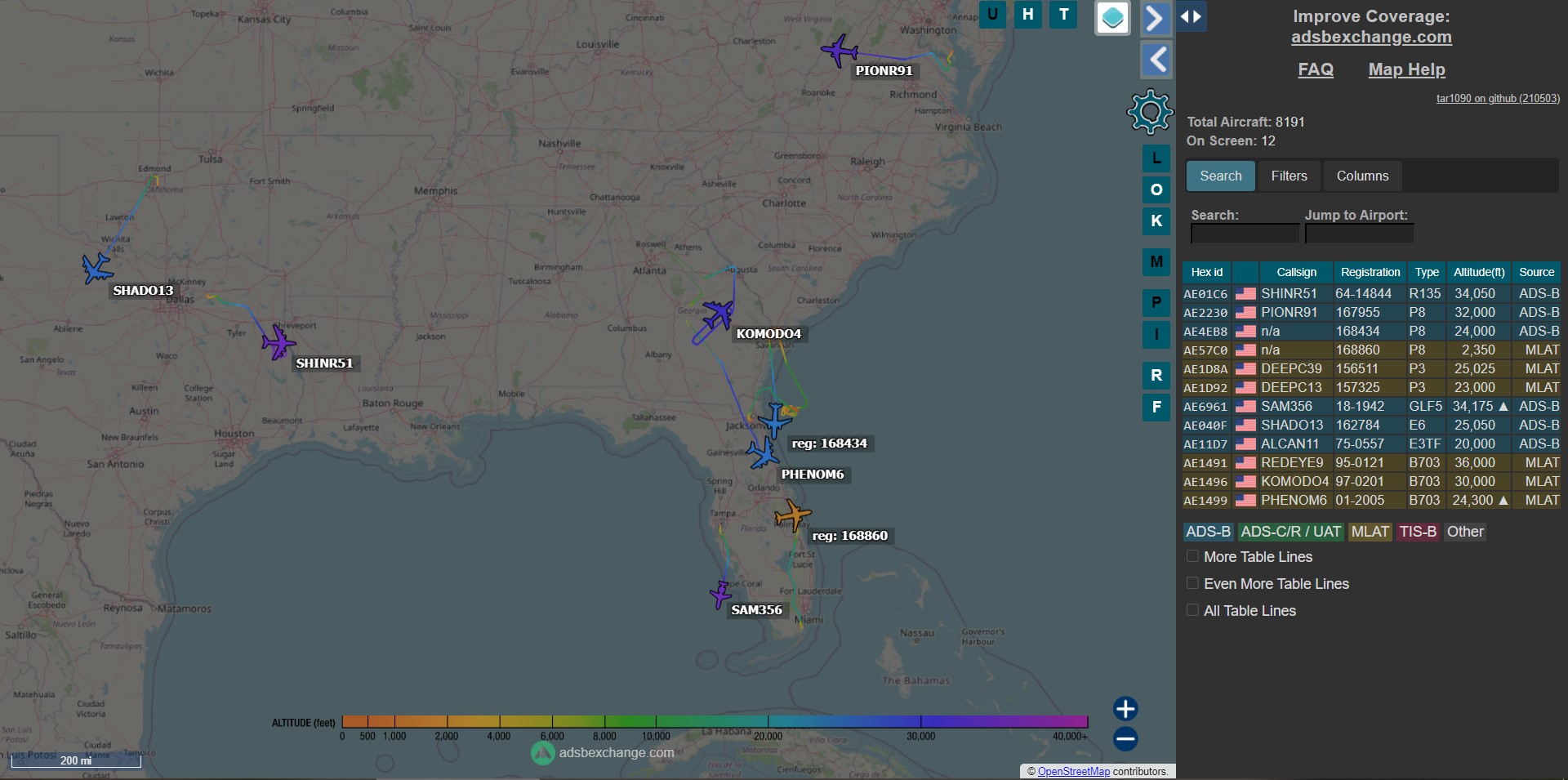This screenshot has height=780, width=1568.
Task: Switch to the Search tab
Action: [1220, 176]
